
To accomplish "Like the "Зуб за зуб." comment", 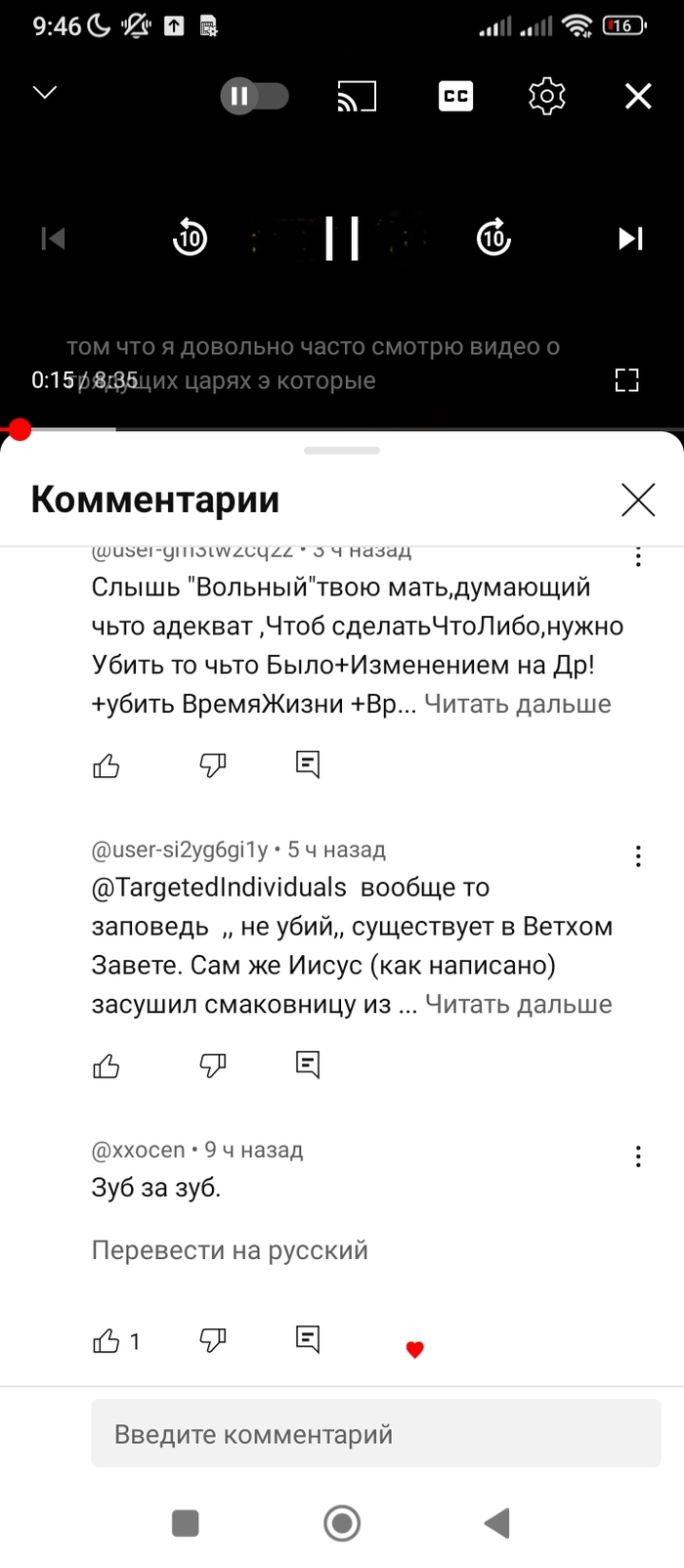I will (x=107, y=1340).
